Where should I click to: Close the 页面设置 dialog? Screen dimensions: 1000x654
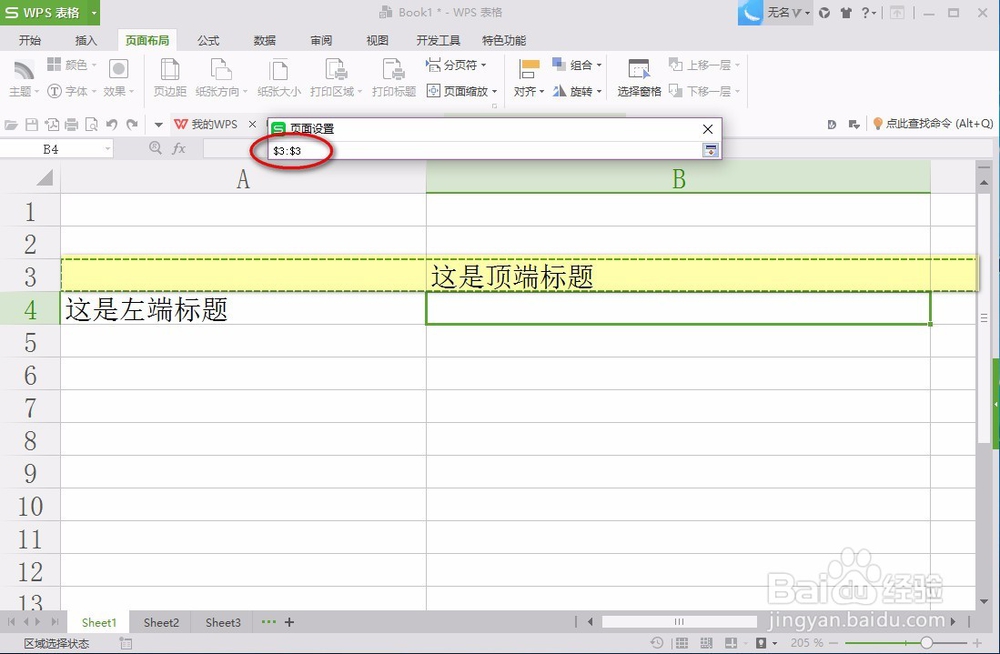tap(708, 129)
